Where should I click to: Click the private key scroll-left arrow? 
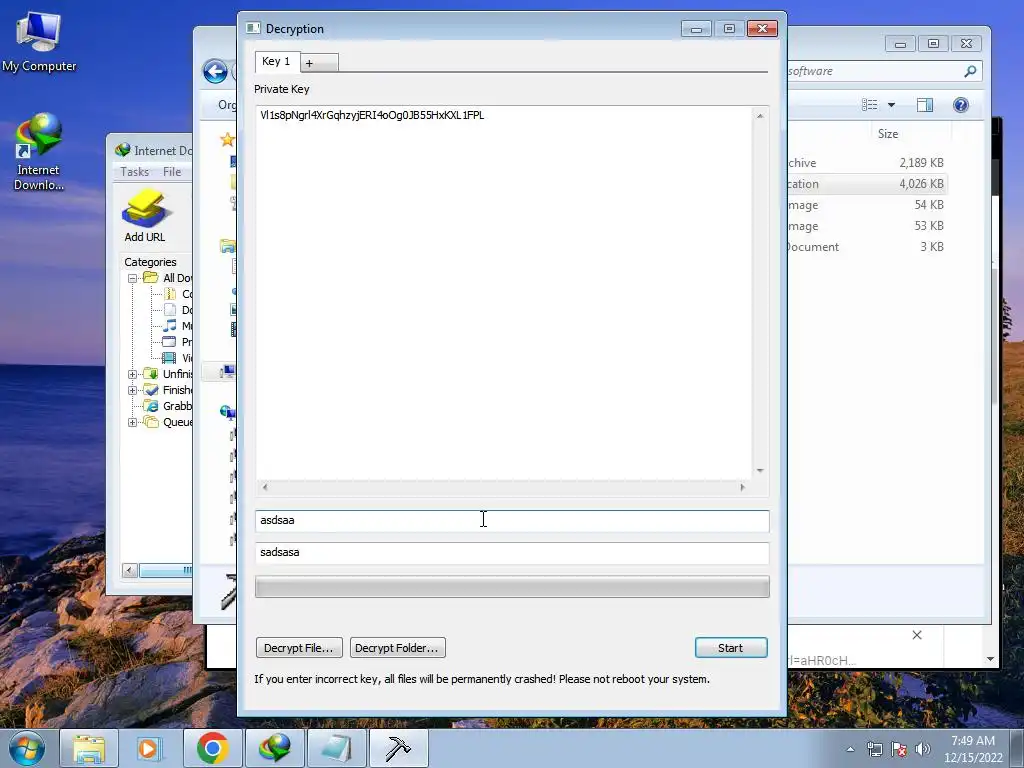264,487
